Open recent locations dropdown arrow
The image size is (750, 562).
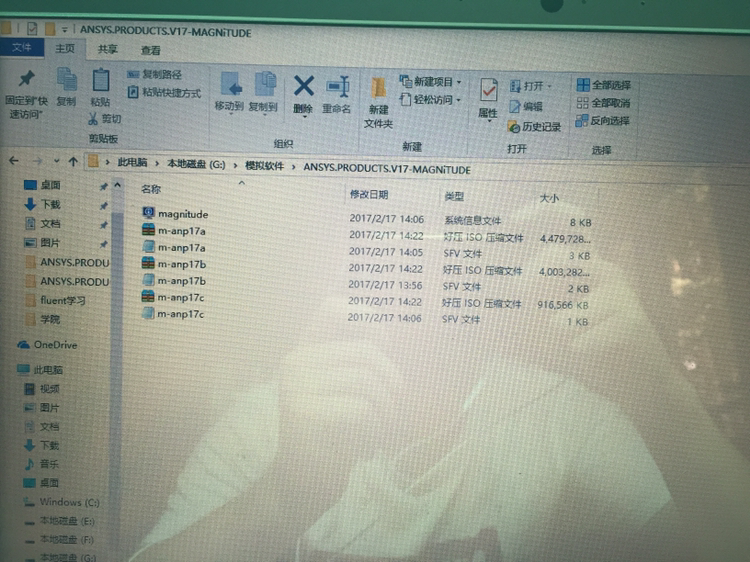point(56,161)
